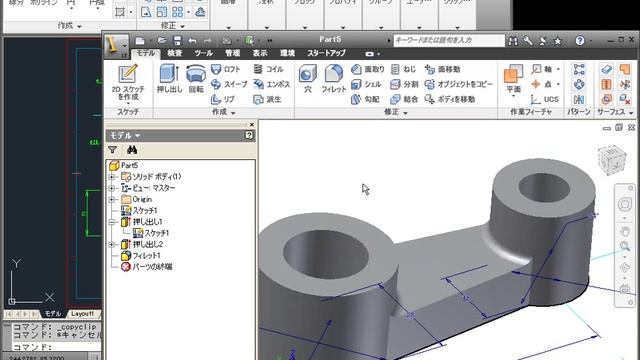640x360 pixels.
Task: Start the 2D sketch creation tool
Action: (128, 84)
